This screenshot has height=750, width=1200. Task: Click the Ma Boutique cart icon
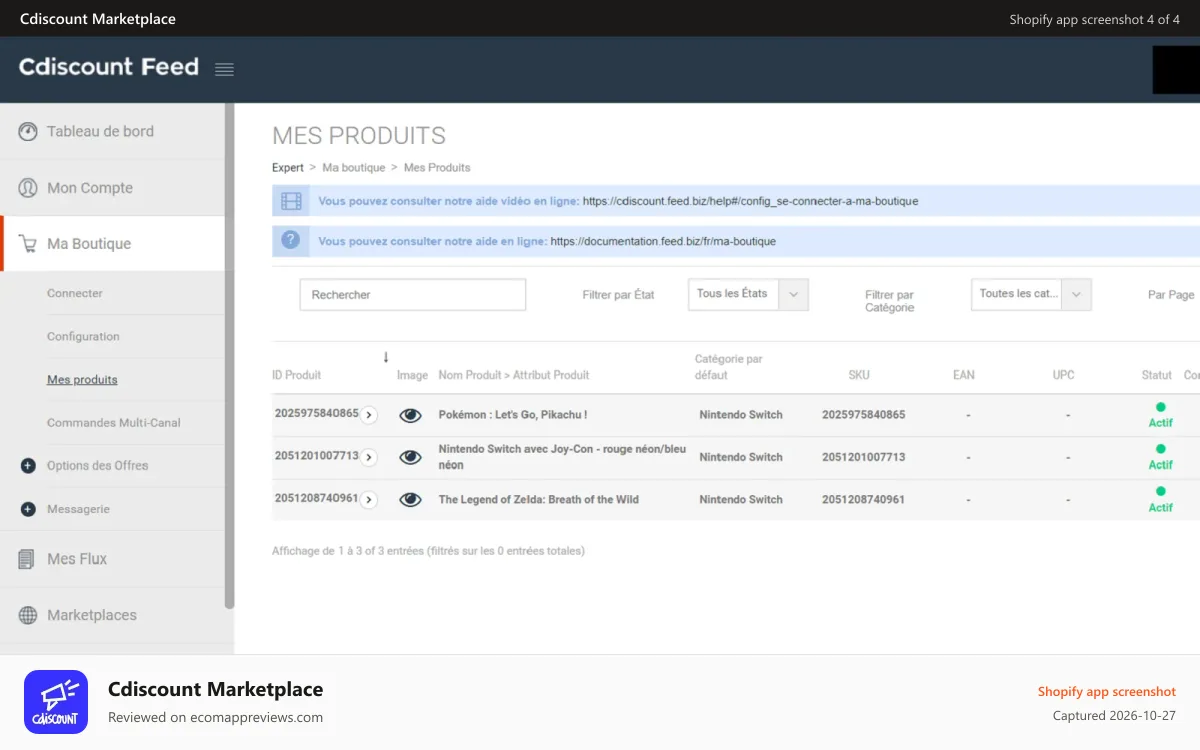(28, 244)
